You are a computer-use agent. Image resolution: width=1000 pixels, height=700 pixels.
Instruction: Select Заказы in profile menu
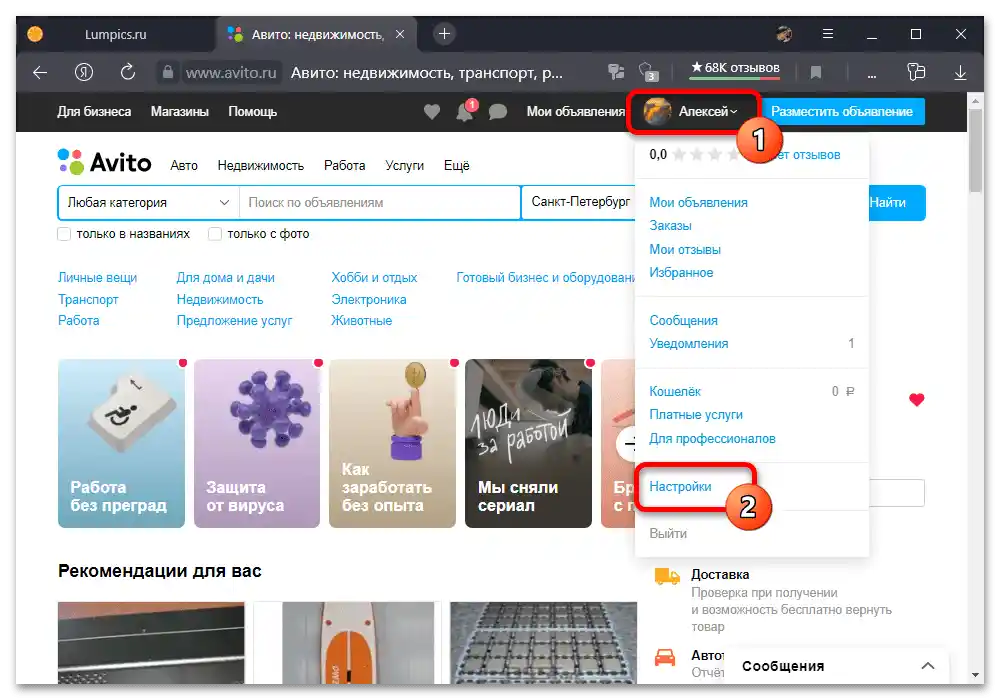tap(670, 226)
